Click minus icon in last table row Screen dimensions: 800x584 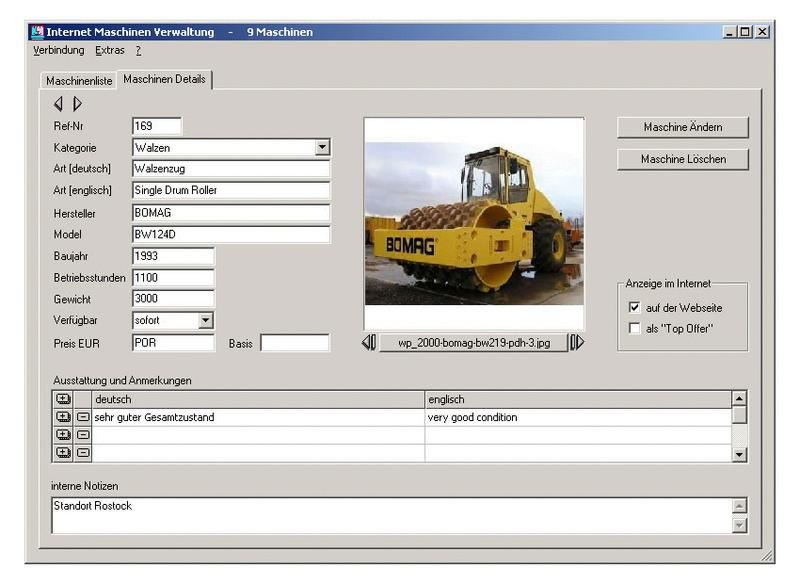tap(83, 453)
